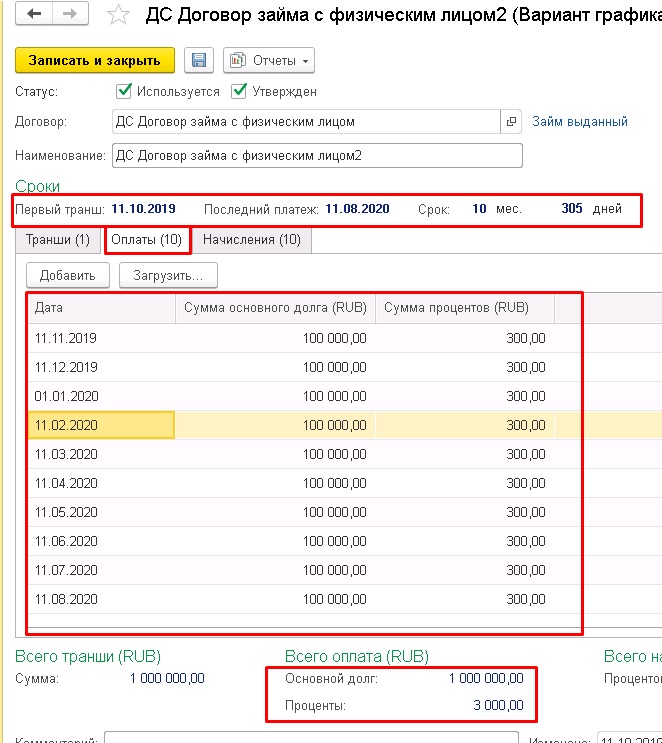Viewport: 662px width, 743px height.
Task: Open the Займ выданный link
Action: 580,122
